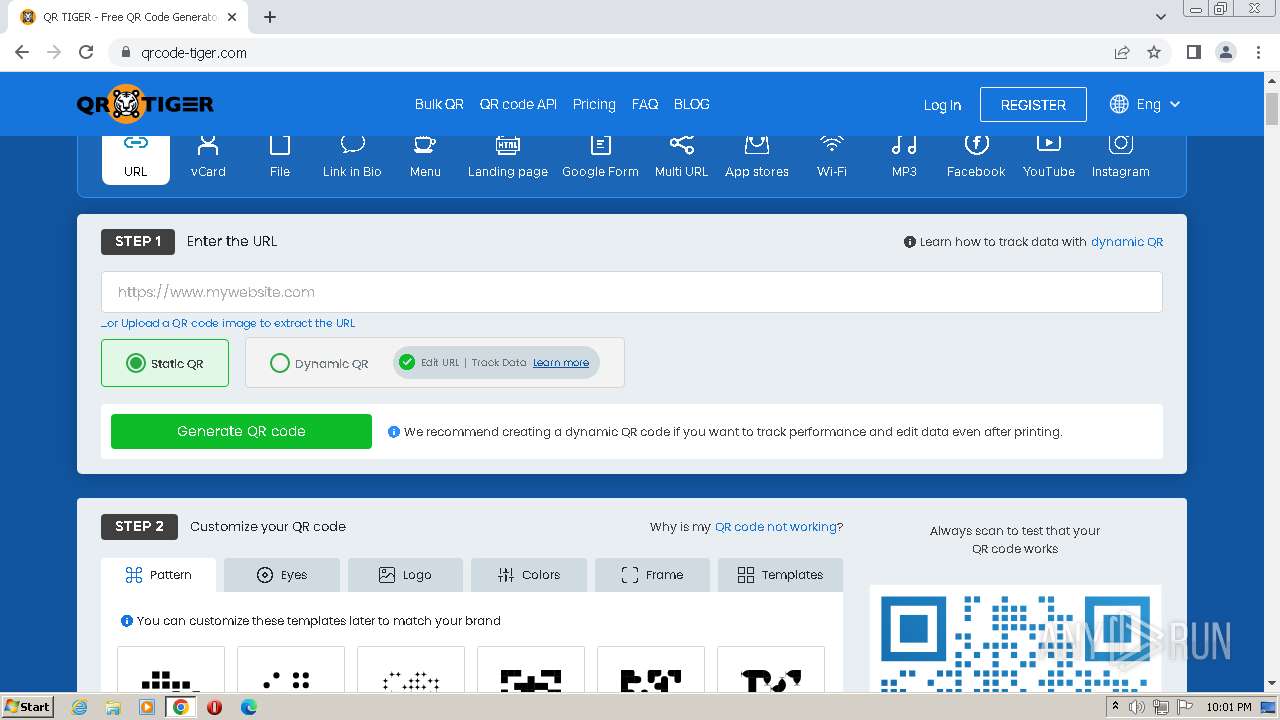Choose the MP3 QR type
This screenshot has height=720, width=1280.
904,157
